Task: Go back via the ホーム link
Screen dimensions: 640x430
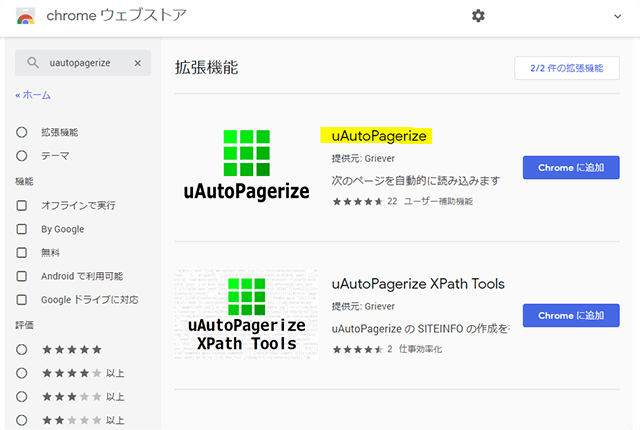Action: tap(33, 95)
